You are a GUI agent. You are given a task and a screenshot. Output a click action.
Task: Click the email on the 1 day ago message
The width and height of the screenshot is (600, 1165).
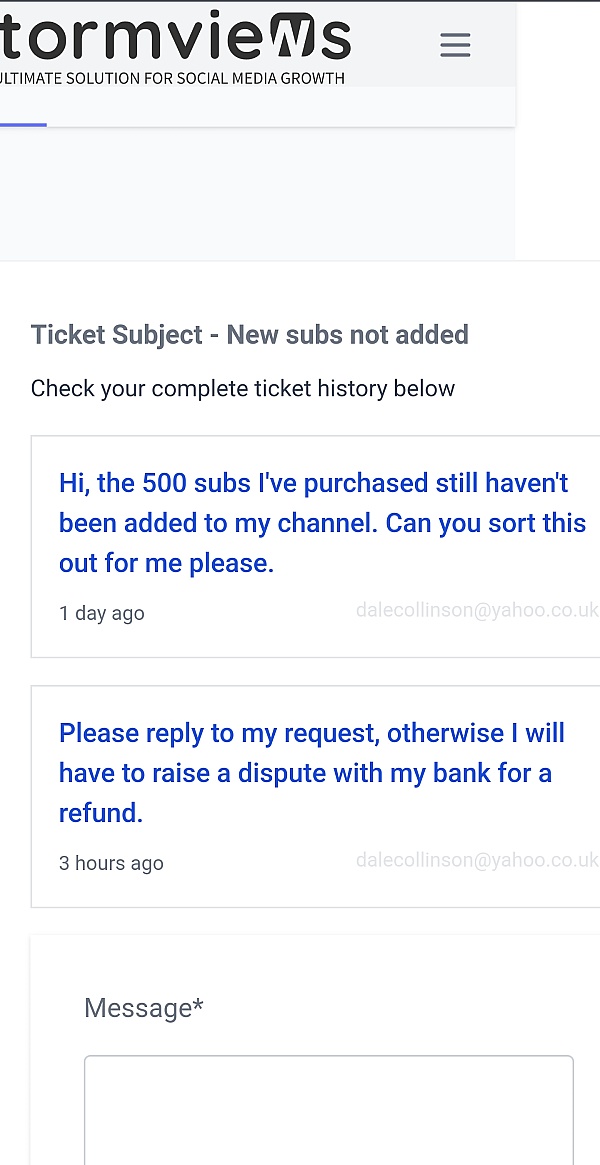pyautogui.click(x=477, y=611)
